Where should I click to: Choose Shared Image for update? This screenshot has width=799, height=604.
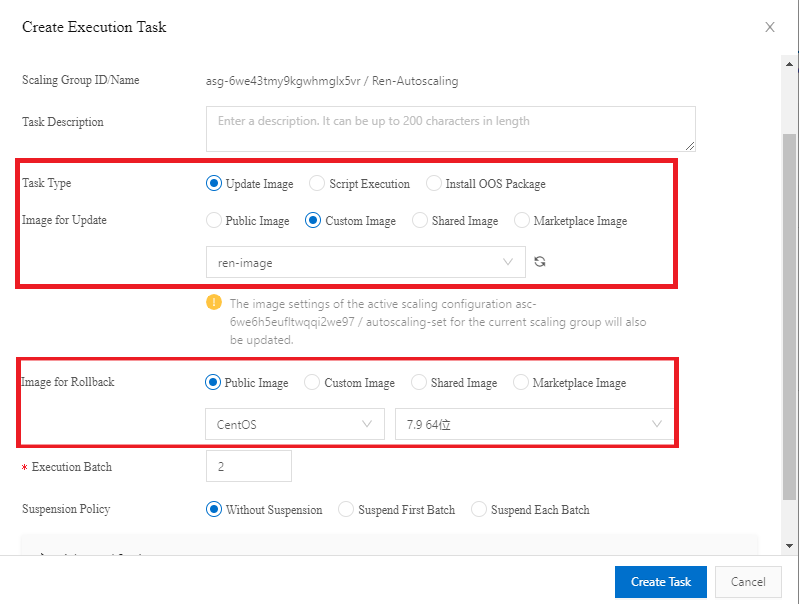[x=420, y=221]
